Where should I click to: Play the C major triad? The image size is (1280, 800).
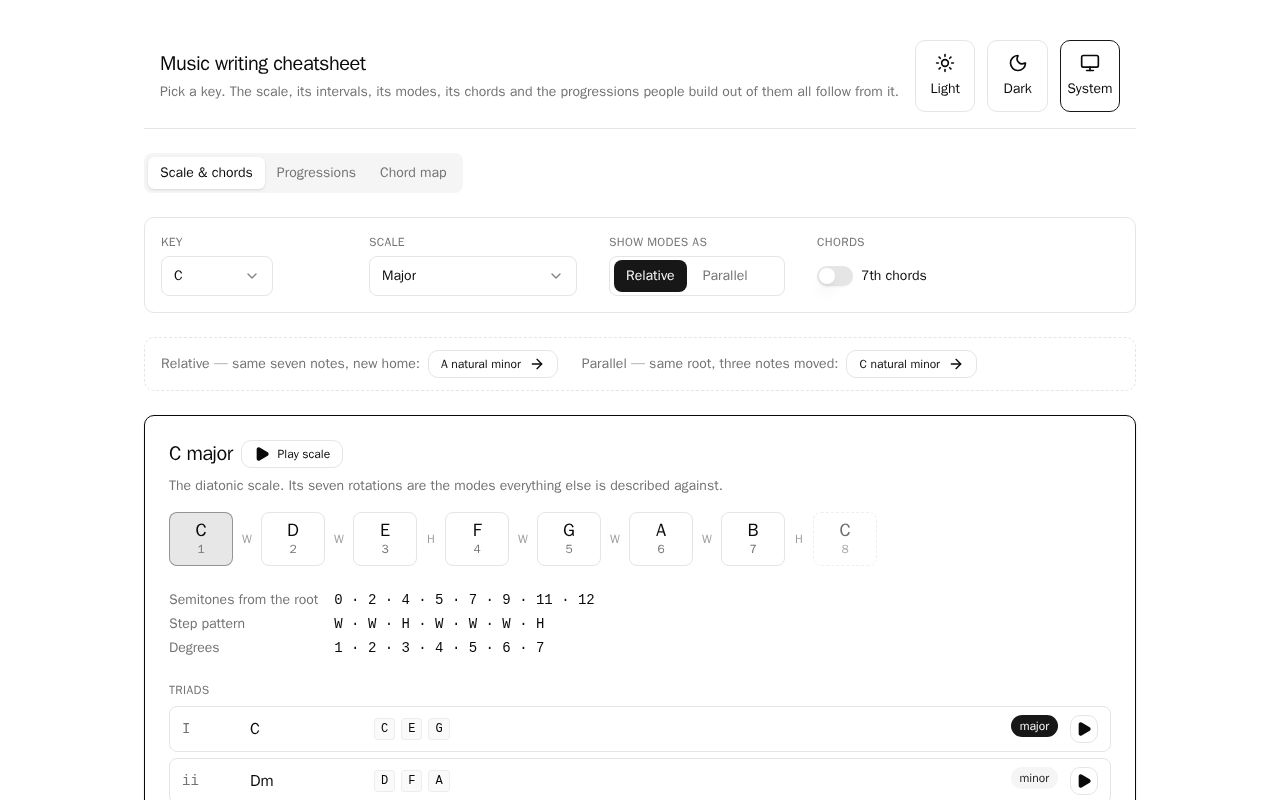point(1084,729)
